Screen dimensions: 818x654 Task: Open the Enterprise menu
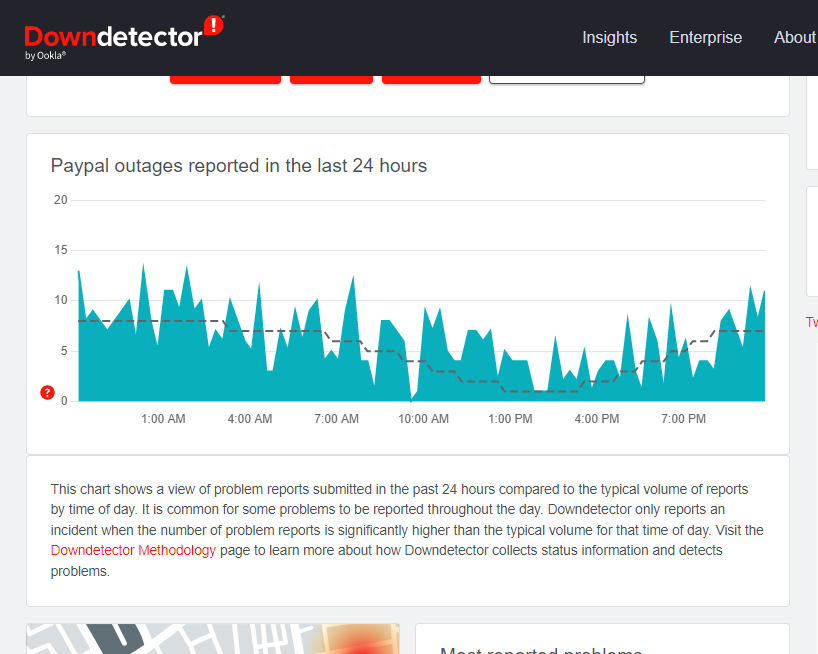tap(705, 38)
